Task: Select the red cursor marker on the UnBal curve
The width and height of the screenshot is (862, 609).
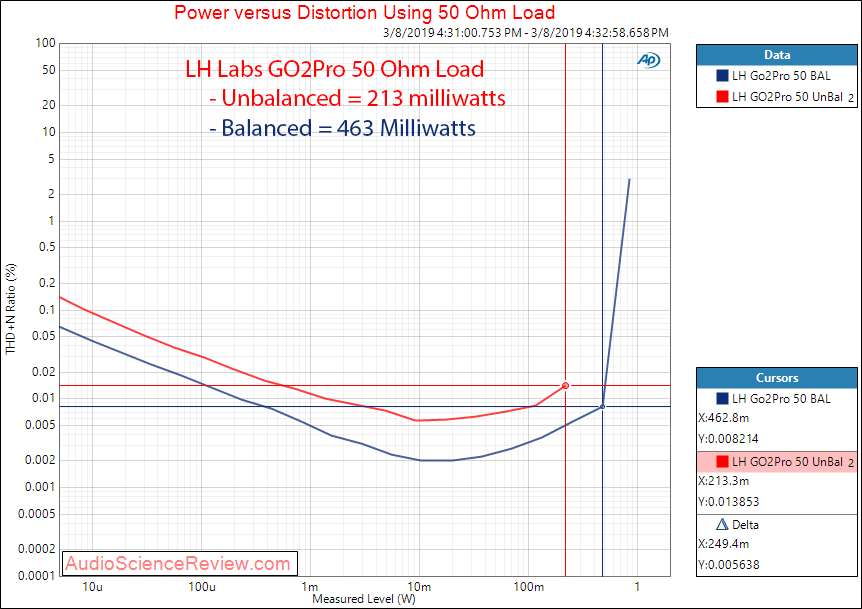Action: point(565,386)
